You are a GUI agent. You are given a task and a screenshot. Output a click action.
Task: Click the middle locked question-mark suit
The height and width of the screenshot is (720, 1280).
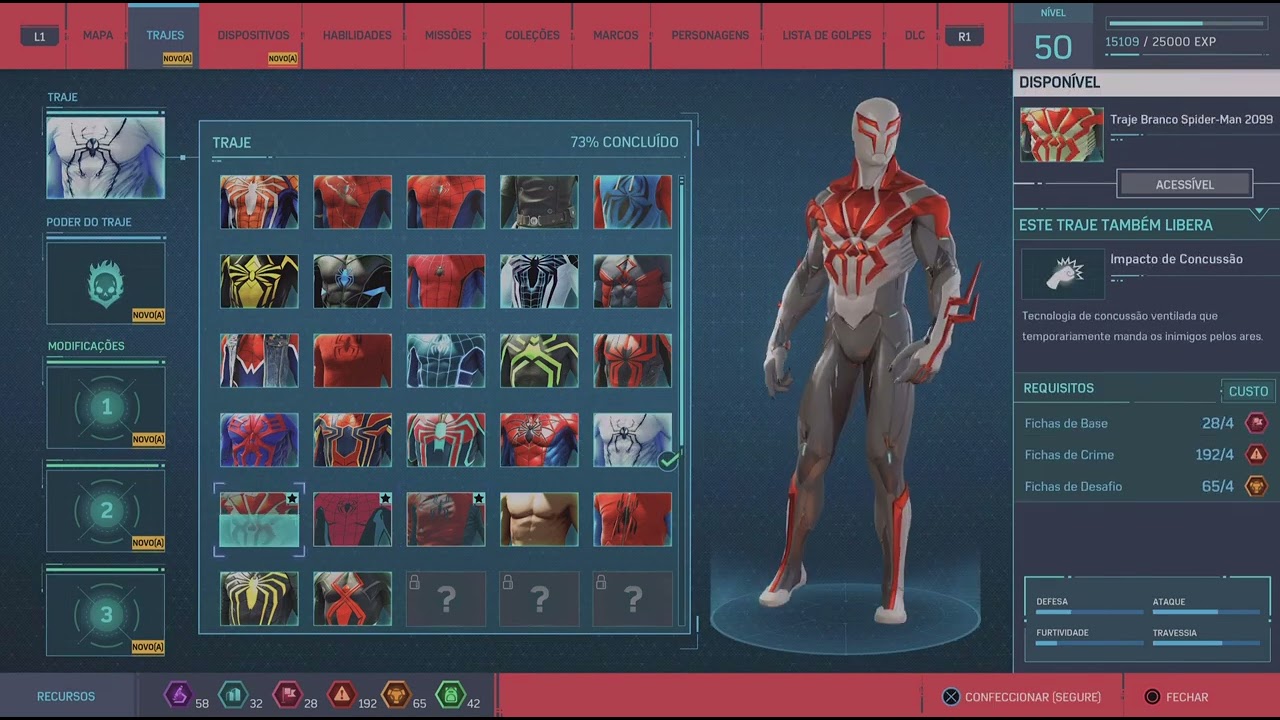(539, 598)
